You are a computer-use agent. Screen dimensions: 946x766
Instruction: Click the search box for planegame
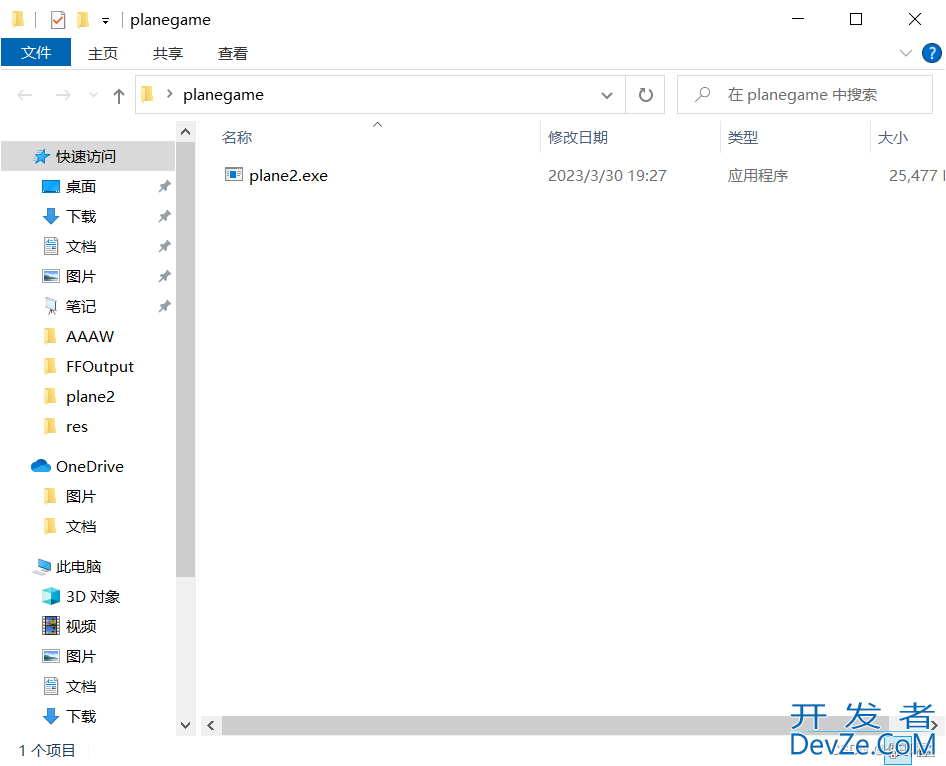pyautogui.click(x=805, y=95)
